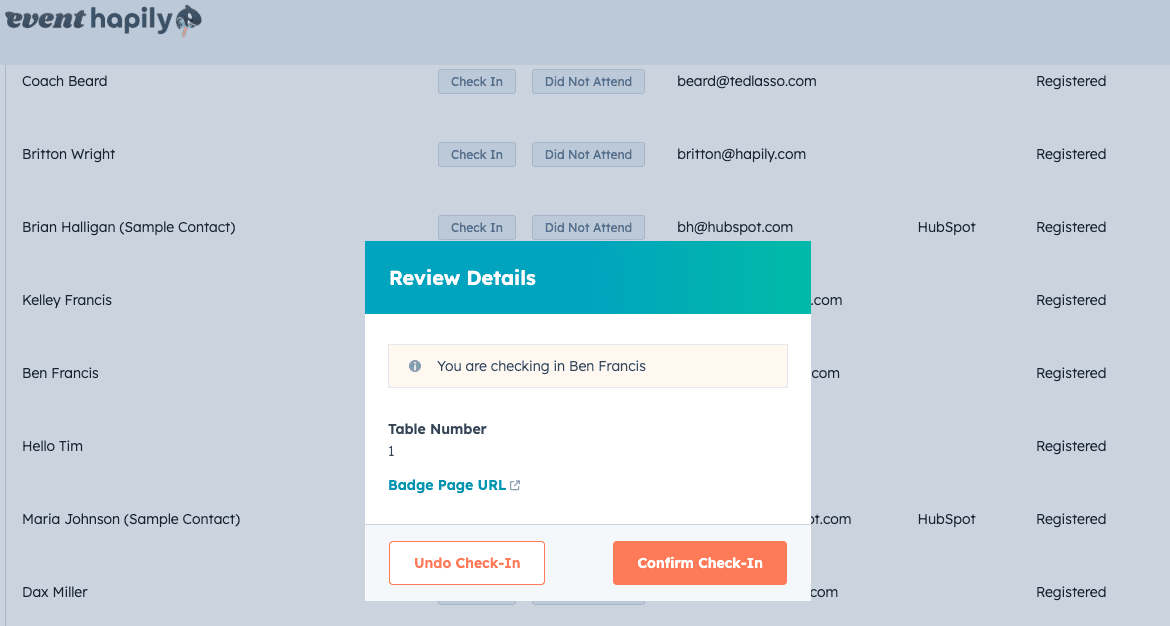The height and width of the screenshot is (626, 1170).
Task: Mark Brian Halligan as Did Not Attend
Action: (x=588, y=228)
